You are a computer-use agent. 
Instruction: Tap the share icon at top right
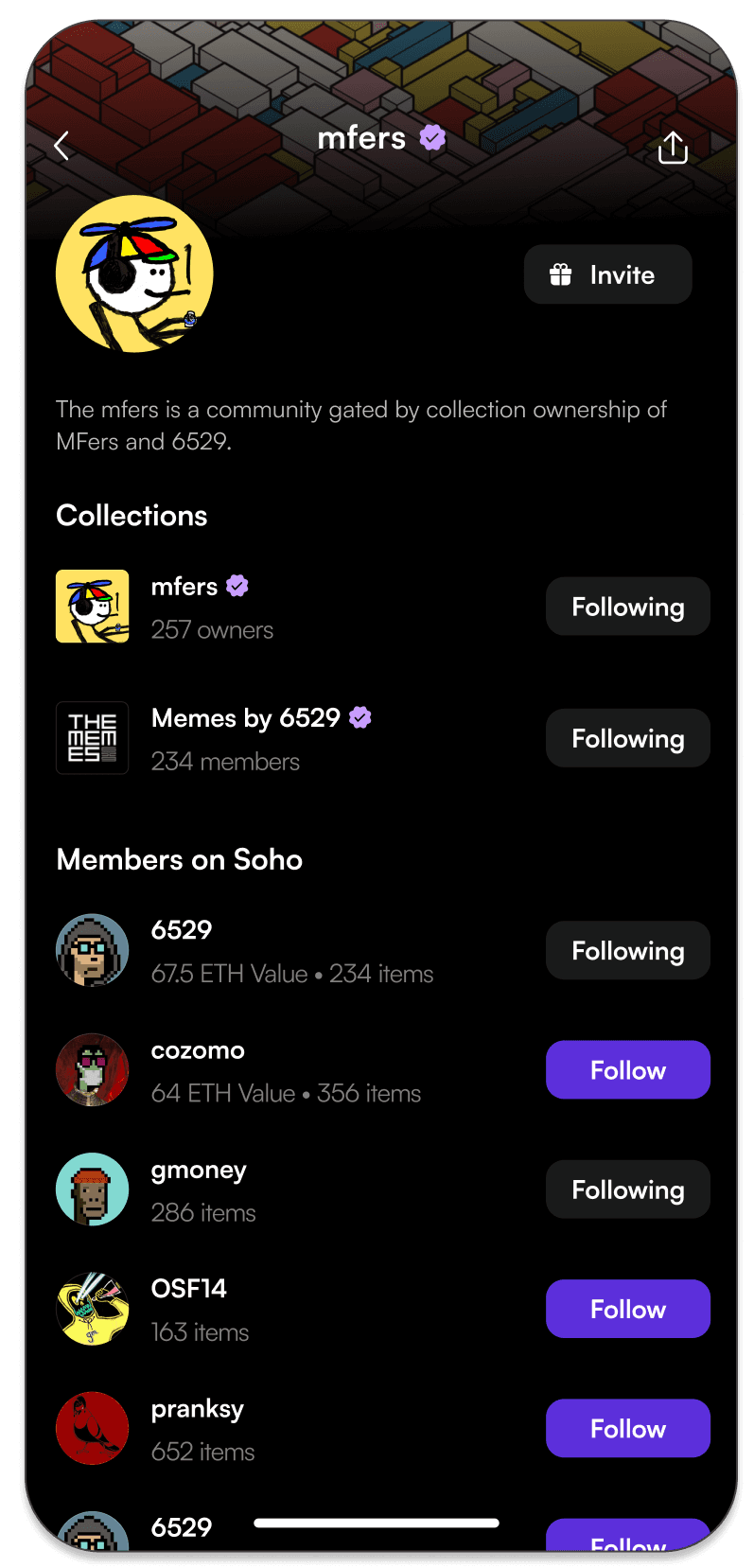pos(673,148)
